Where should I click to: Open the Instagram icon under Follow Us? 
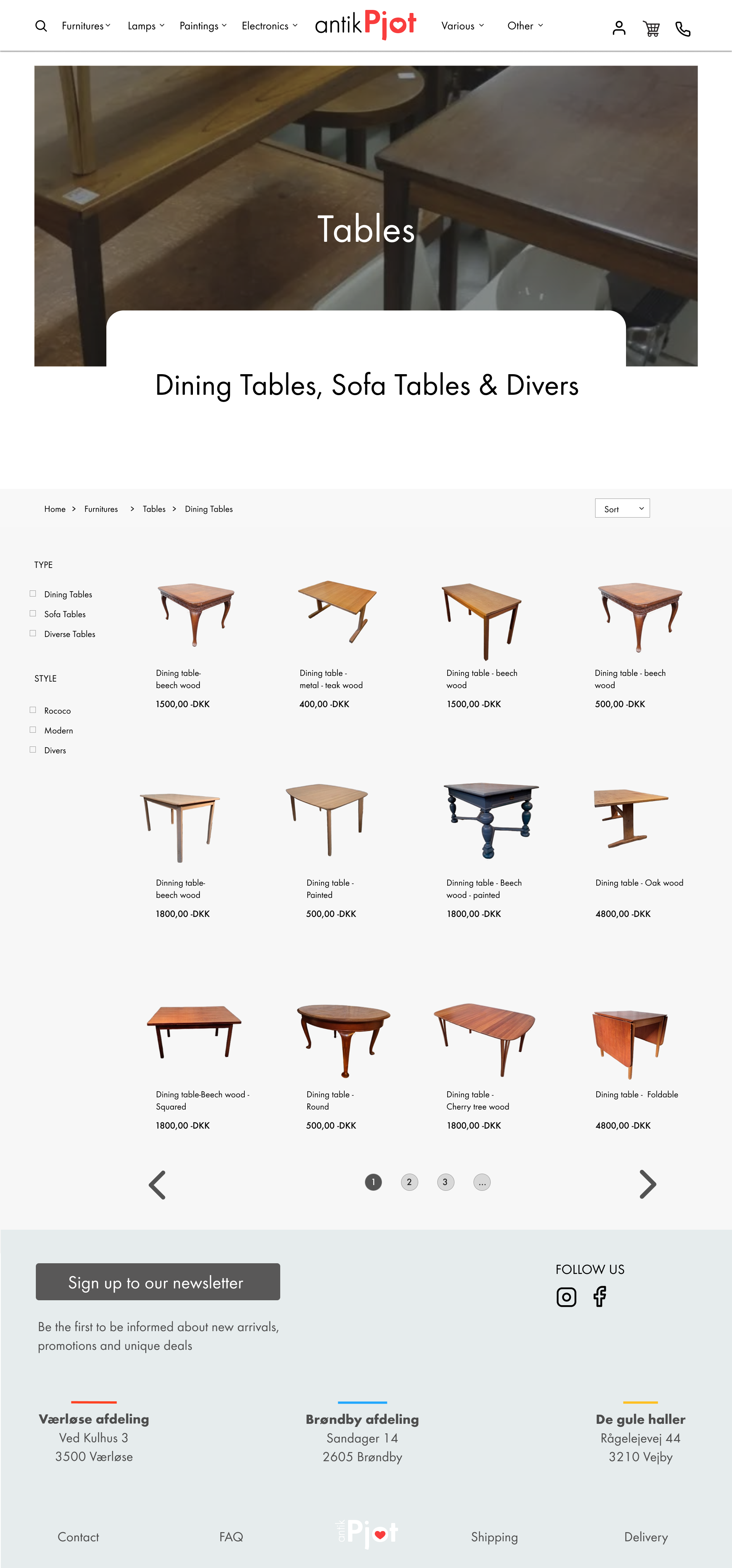pyautogui.click(x=566, y=1297)
